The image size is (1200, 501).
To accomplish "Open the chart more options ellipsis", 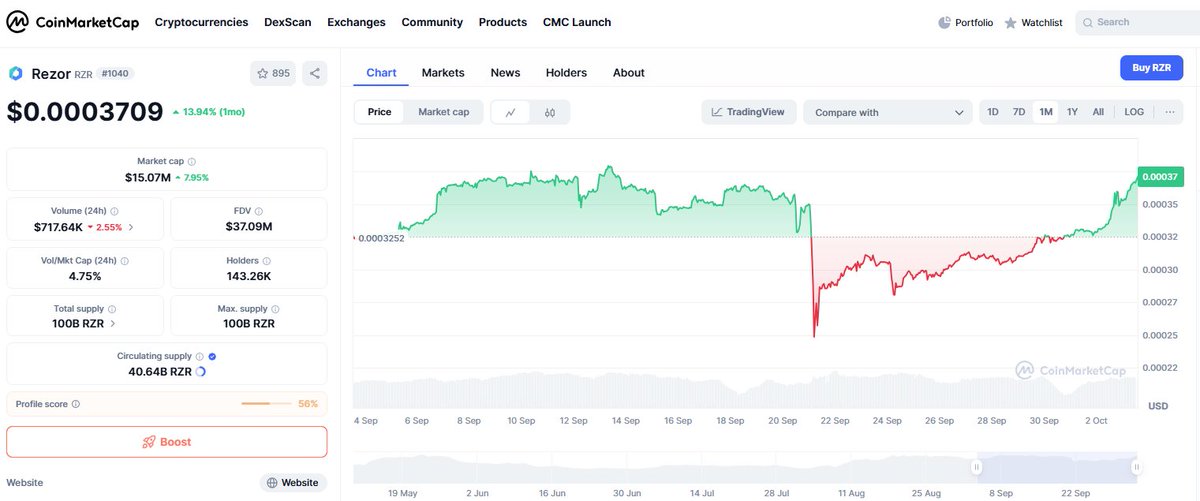I will click(x=1169, y=112).
